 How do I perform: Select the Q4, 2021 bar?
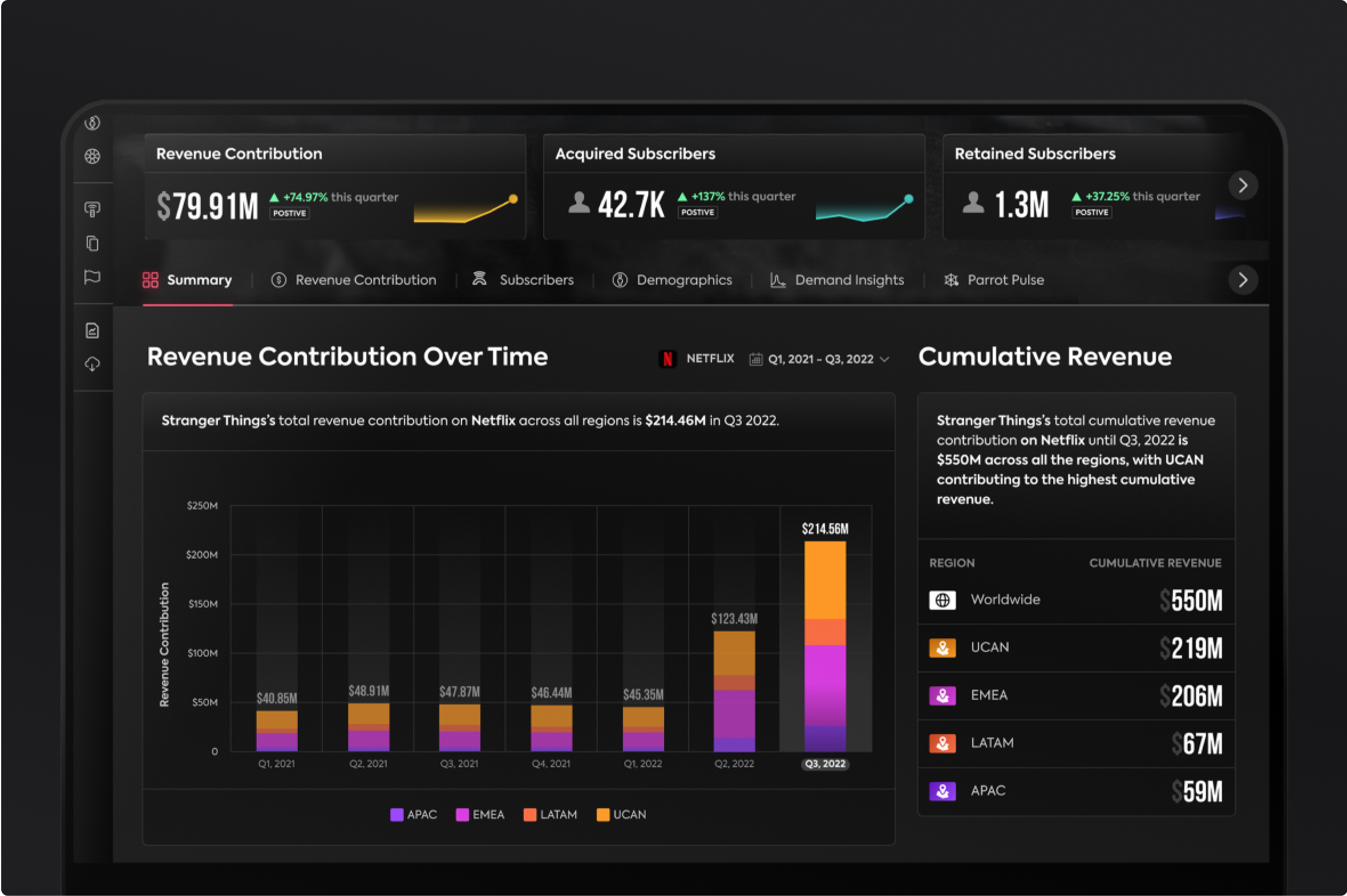(x=552, y=728)
